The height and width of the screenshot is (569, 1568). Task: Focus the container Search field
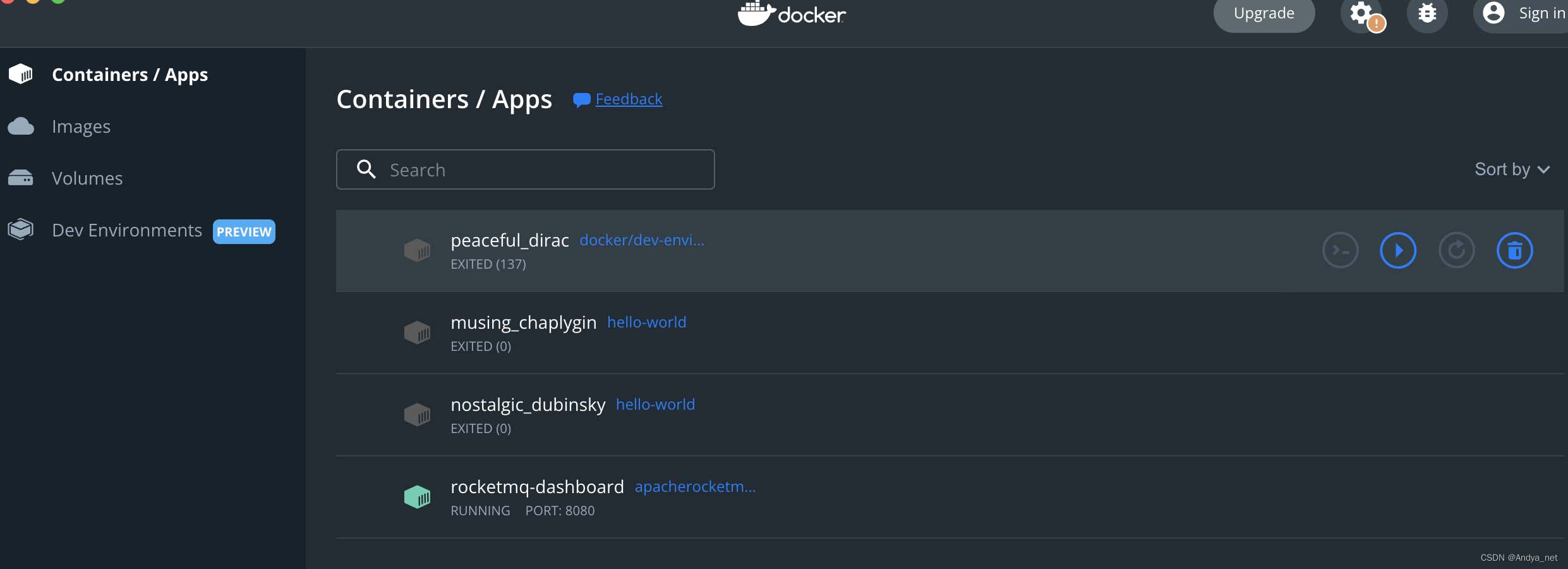[x=526, y=169]
